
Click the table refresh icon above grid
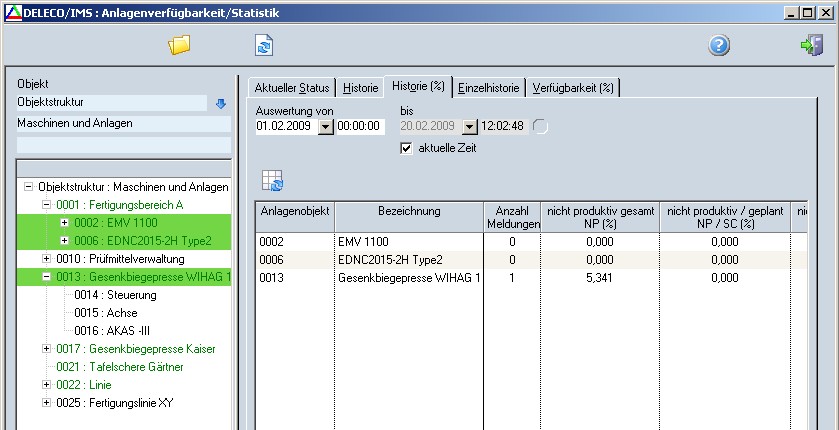tap(272, 180)
